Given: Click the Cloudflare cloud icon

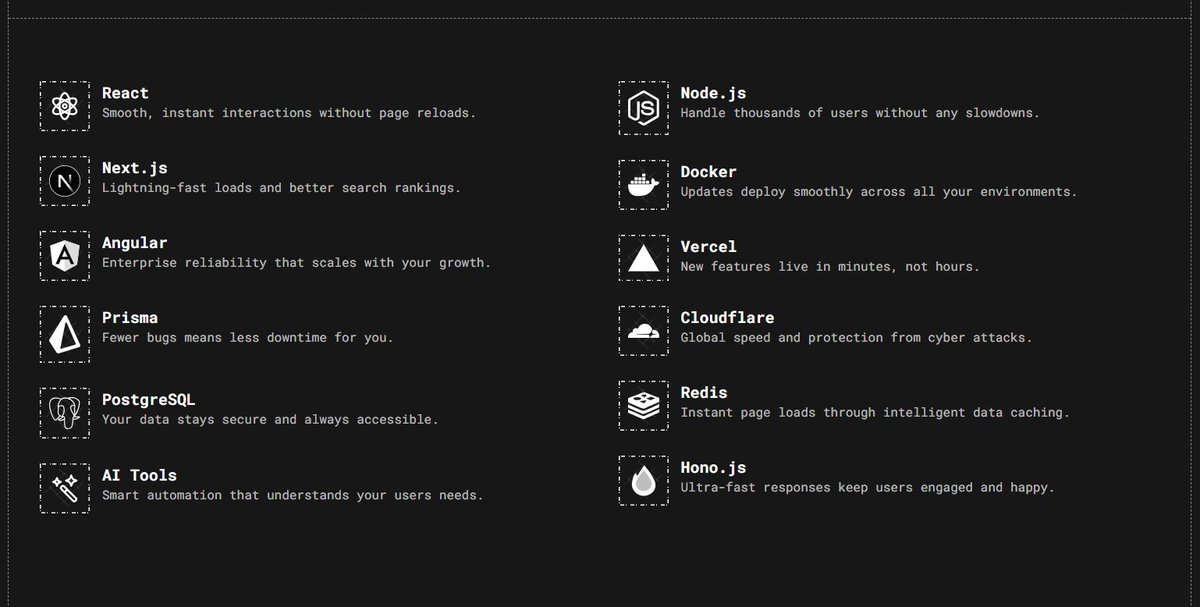Looking at the screenshot, I should click(643, 331).
